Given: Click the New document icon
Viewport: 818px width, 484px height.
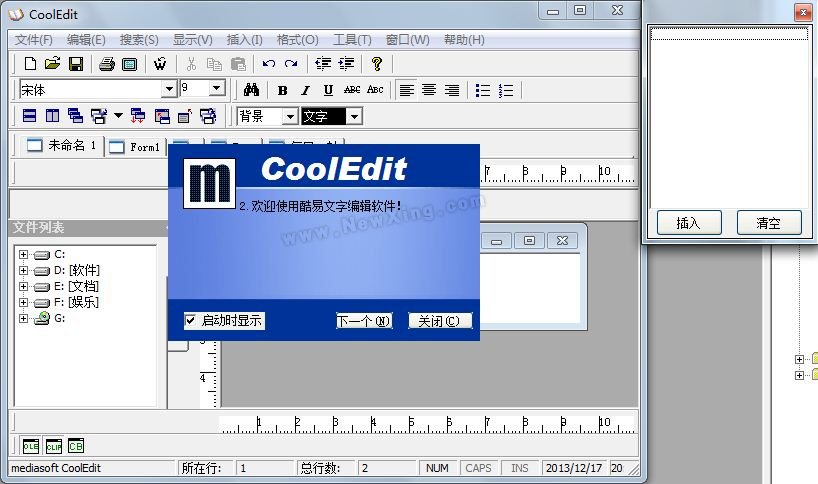Looking at the screenshot, I should tap(30, 64).
